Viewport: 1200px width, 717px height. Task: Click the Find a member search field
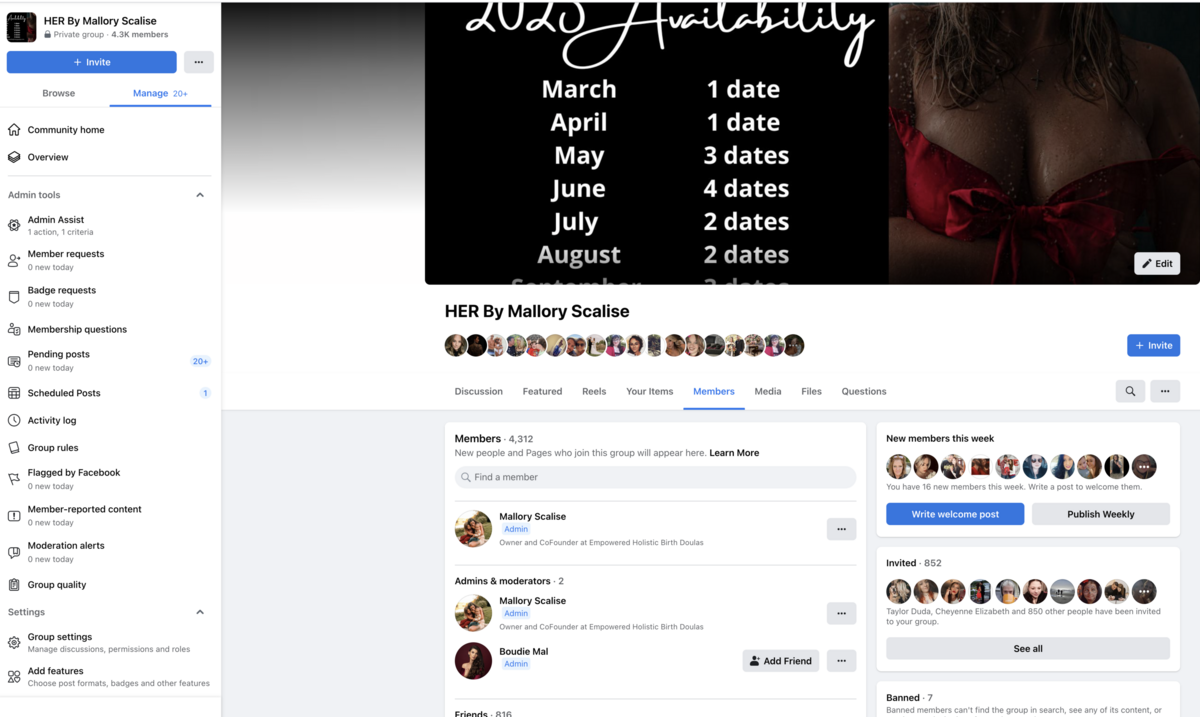pyautogui.click(x=655, y=477)
